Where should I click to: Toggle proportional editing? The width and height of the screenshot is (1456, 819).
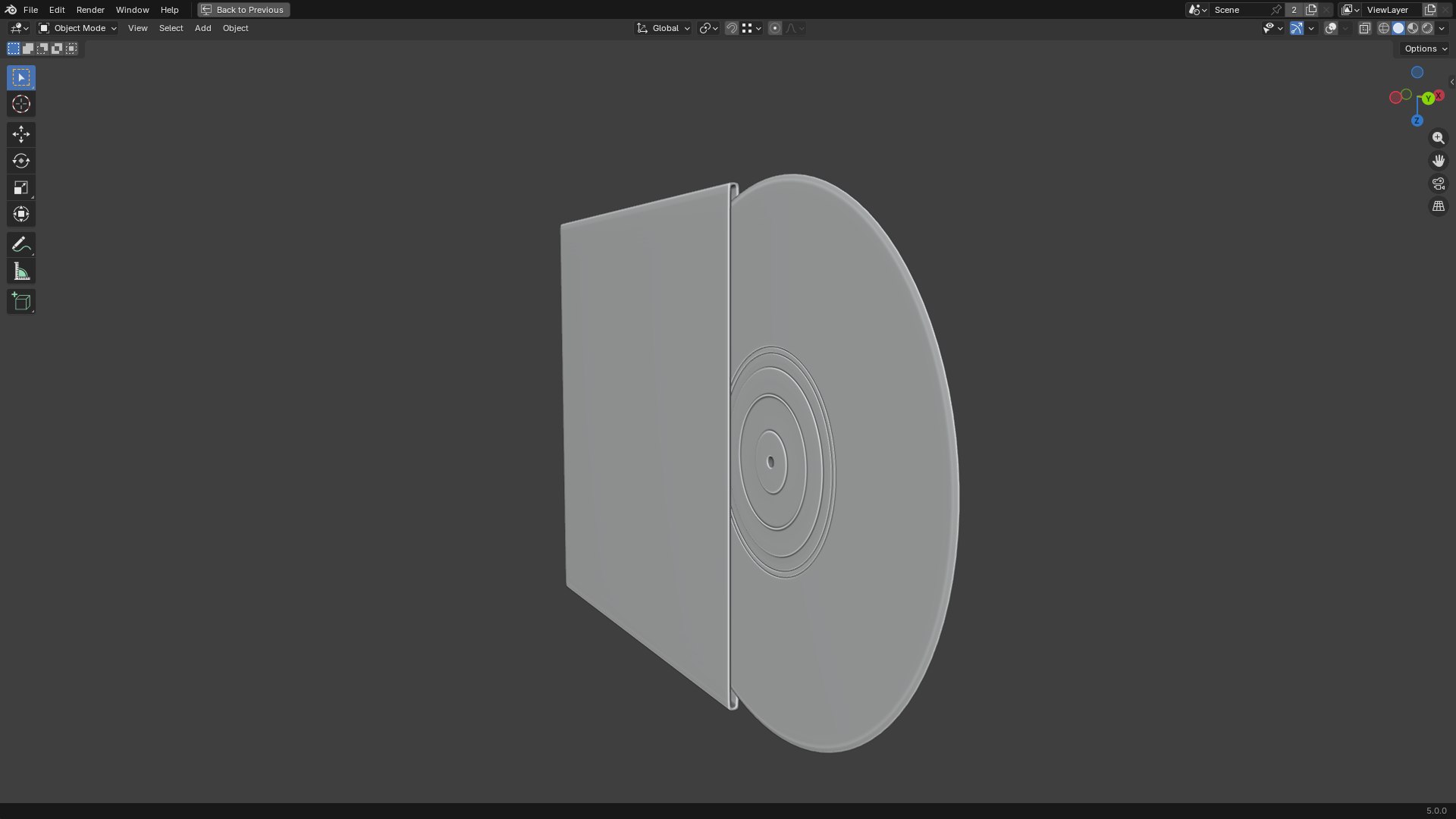pyautogui.click(x=774, y=28)
